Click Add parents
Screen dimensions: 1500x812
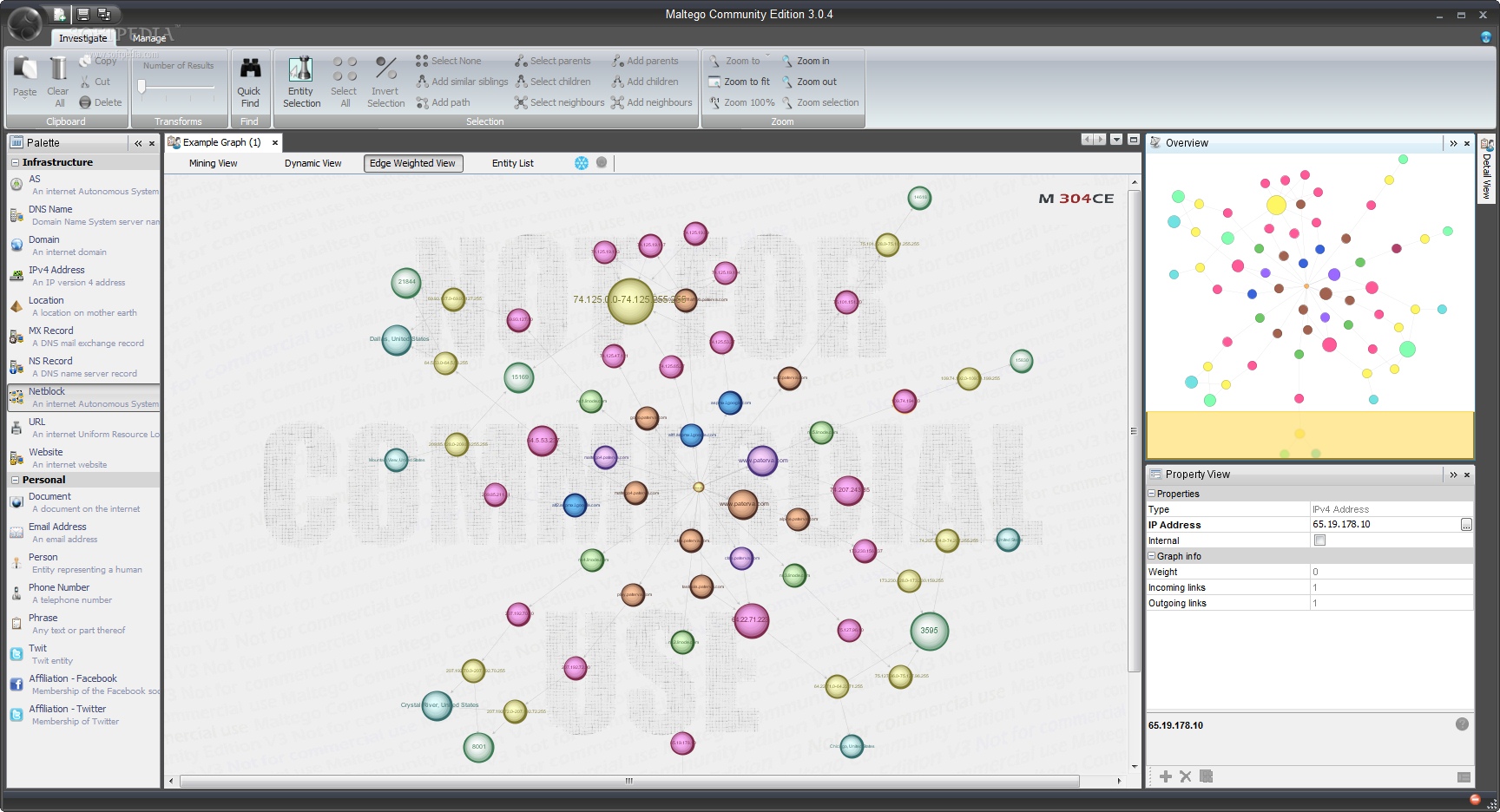coord(645,61)
